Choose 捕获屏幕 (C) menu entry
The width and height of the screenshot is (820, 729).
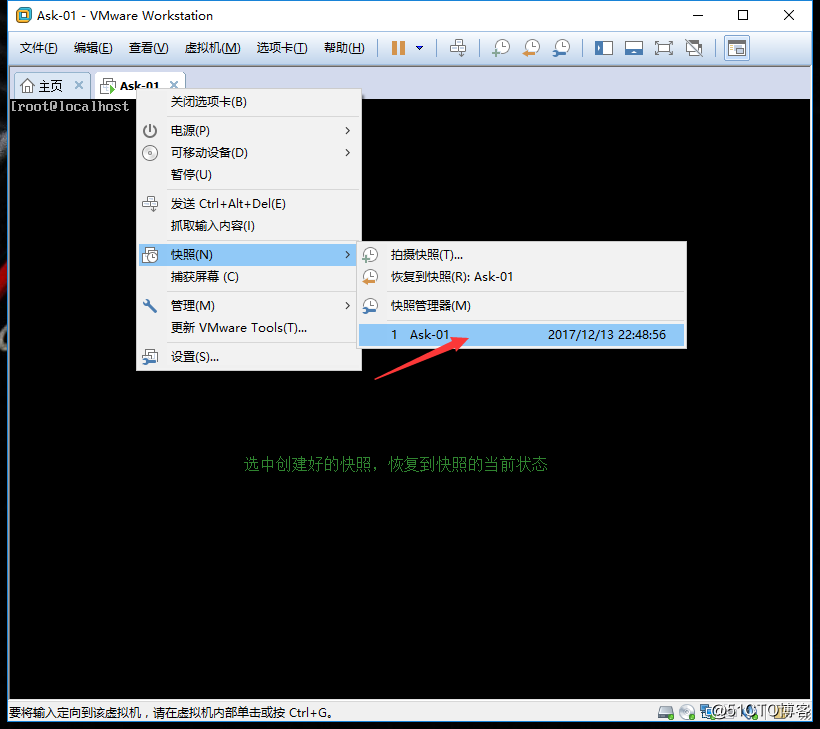pyautogui.click(x=249, y=277)
